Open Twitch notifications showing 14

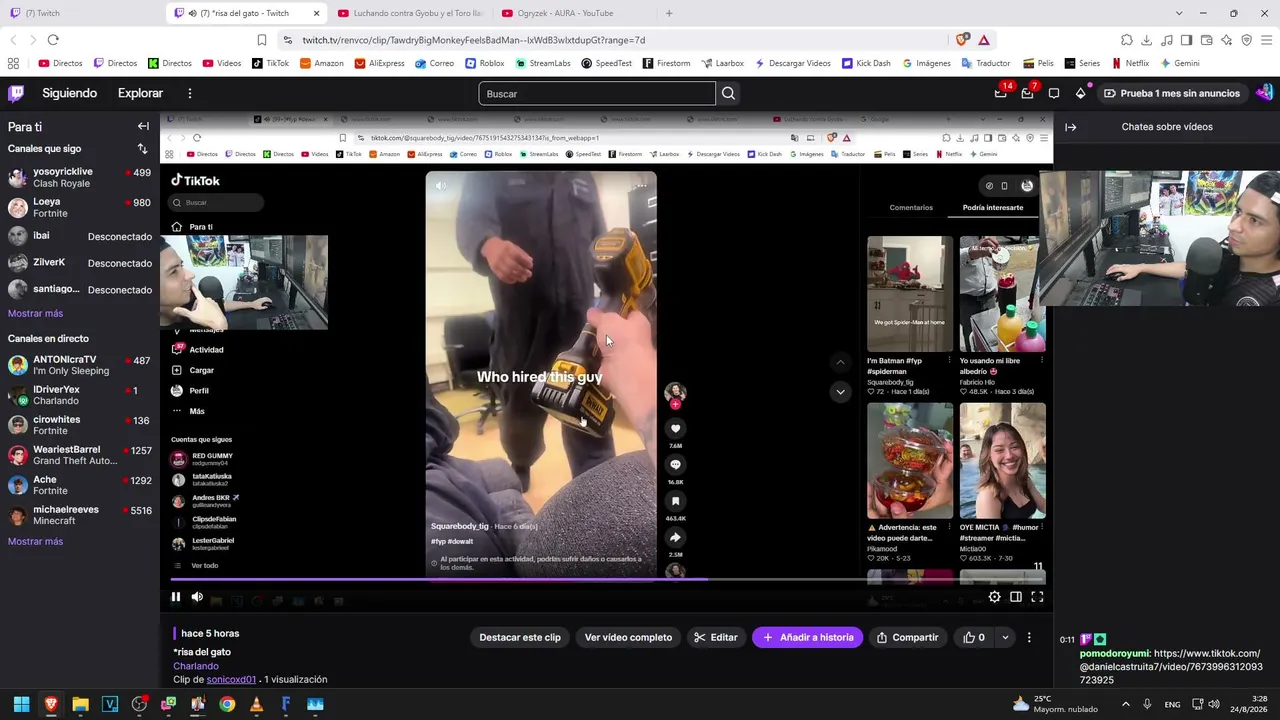click(x=1001, y=93)
